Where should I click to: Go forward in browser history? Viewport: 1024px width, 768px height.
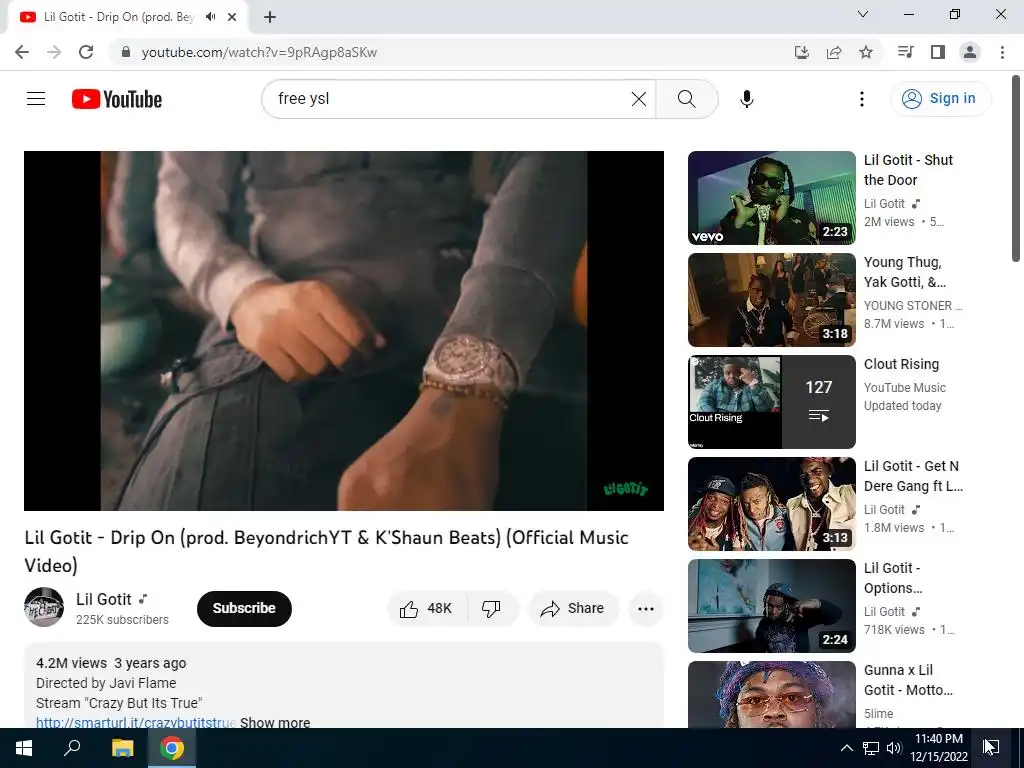pyautogui.click(x=54, y=52)
